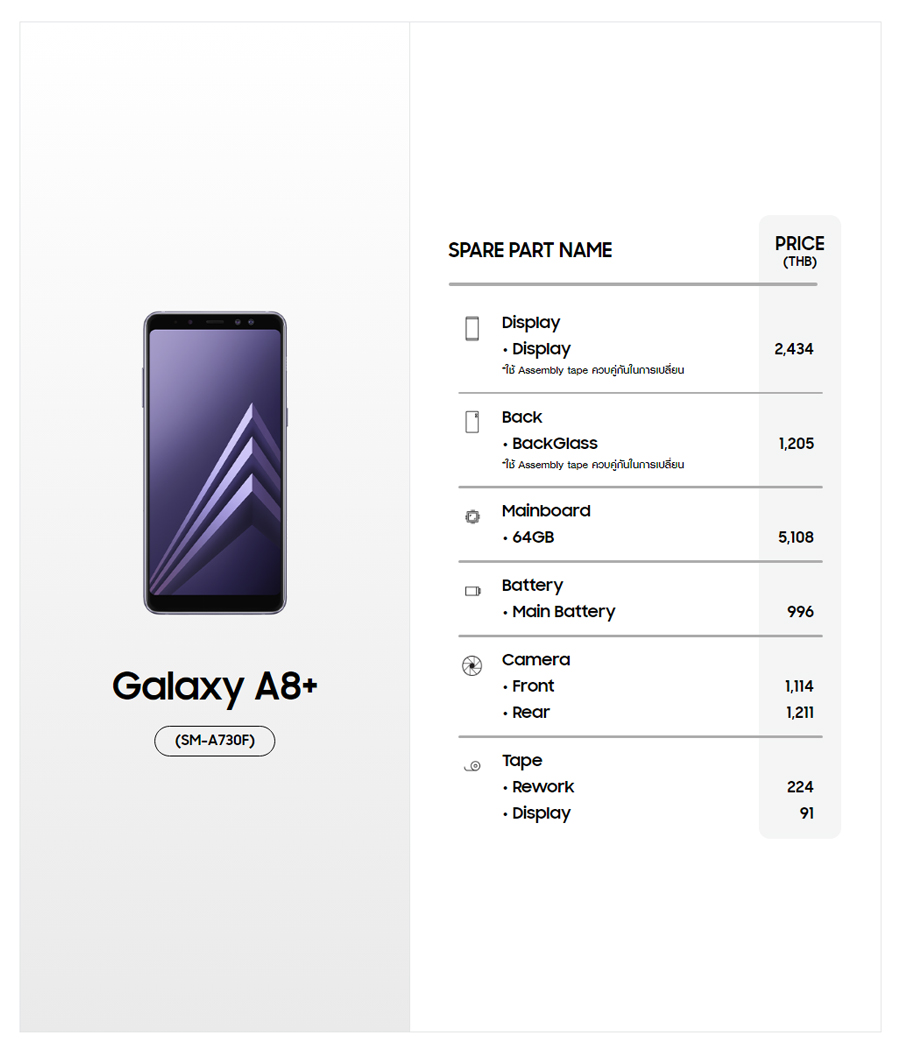Click the Display phone screen icon
900x1063 pixels.
click(x=472, y=328)
